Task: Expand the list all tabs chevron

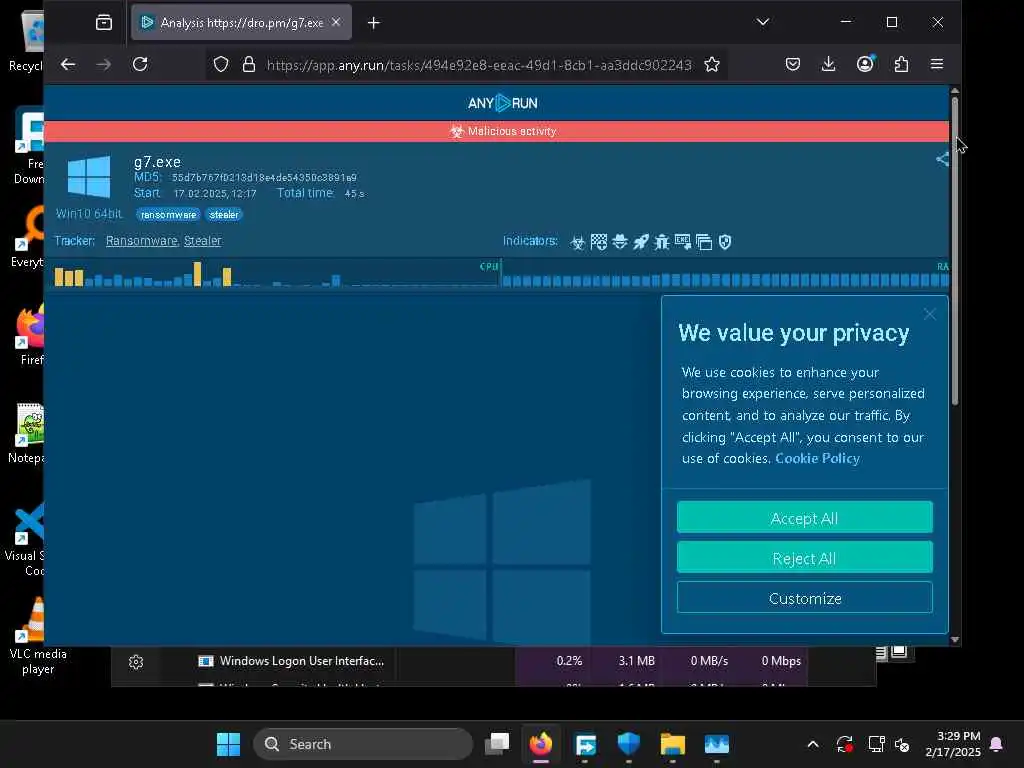Action: 763,22
